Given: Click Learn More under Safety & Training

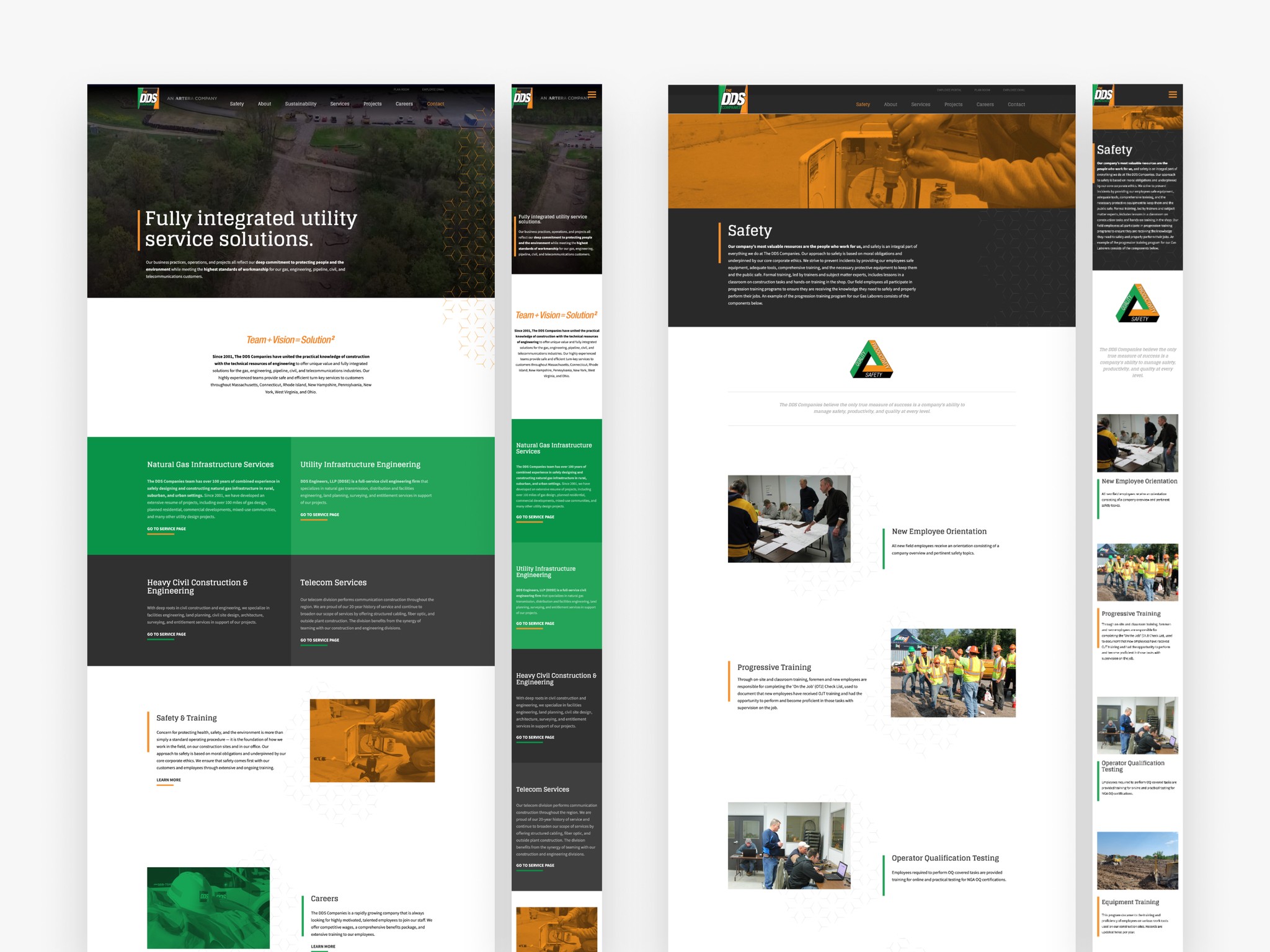Looking at the screenshot, I should 169,780.
